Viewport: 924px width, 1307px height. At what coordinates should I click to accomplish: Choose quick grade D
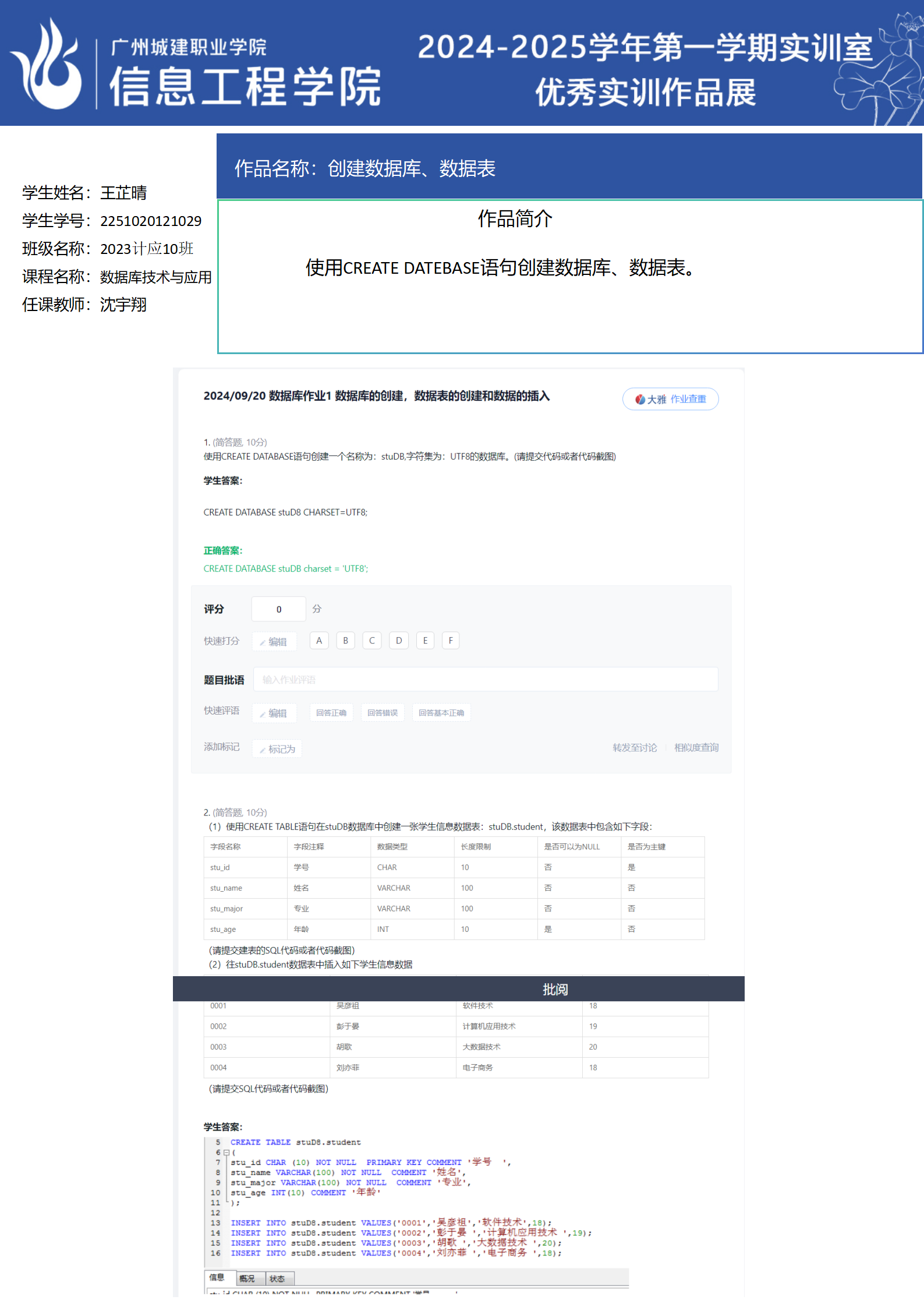tap(398, 641)
